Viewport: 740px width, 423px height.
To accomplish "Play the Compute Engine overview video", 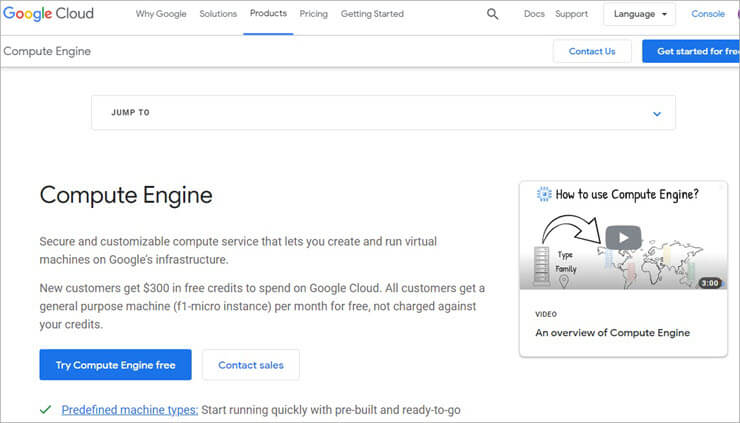I will [623, 237].
